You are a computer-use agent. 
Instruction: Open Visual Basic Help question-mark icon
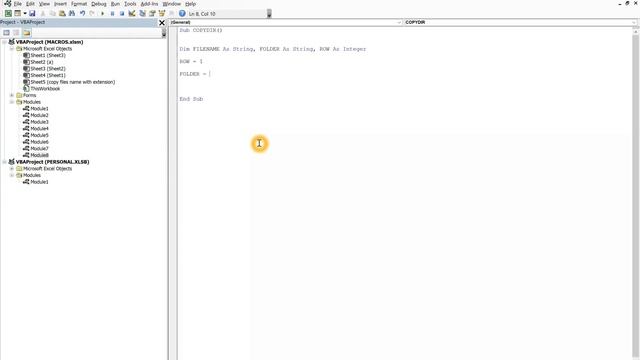182,13
